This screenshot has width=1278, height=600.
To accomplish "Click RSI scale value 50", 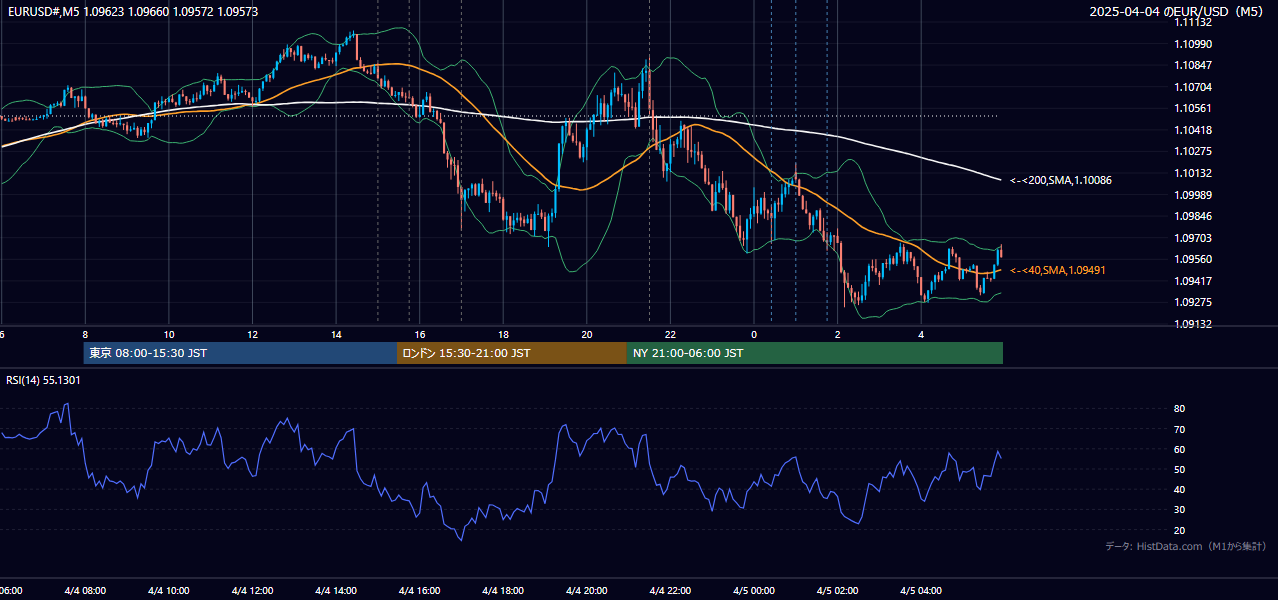I will coord(1180,470).
